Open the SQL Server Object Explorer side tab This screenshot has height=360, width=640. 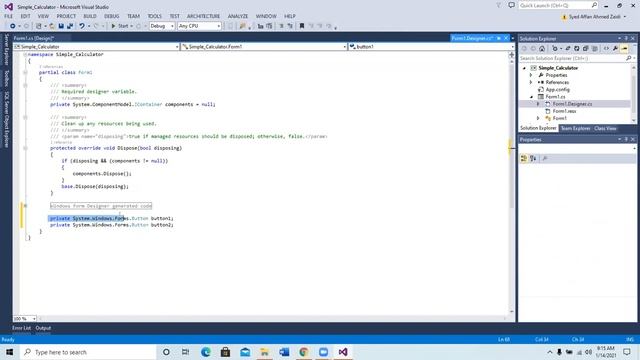7,120
